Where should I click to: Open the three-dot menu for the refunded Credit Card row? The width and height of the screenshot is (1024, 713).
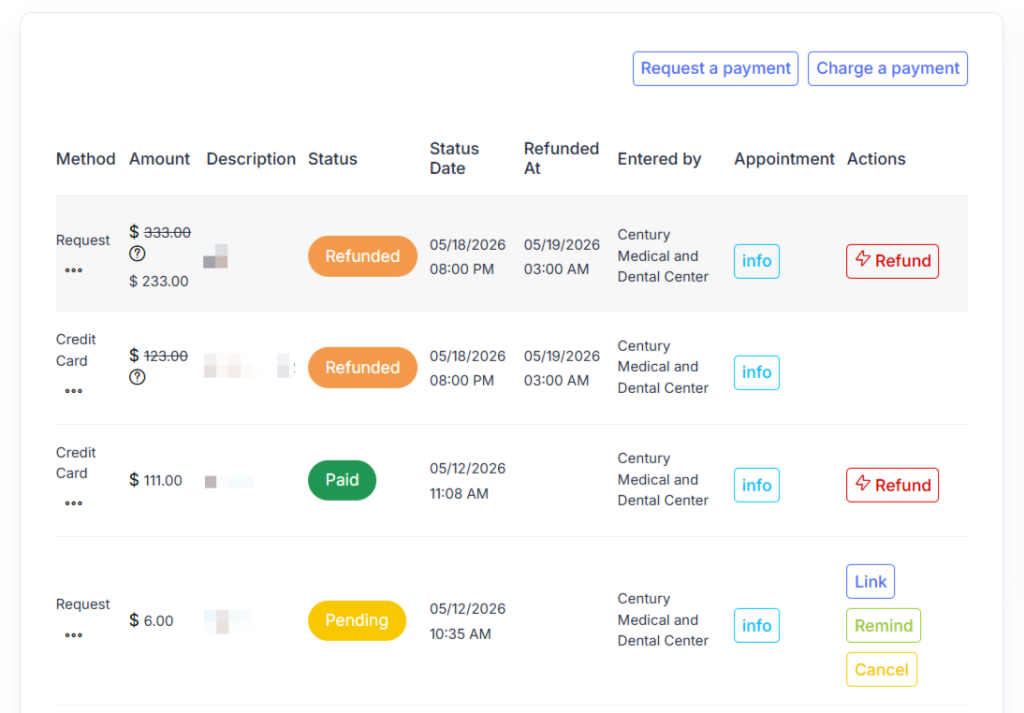coord(73,391)
